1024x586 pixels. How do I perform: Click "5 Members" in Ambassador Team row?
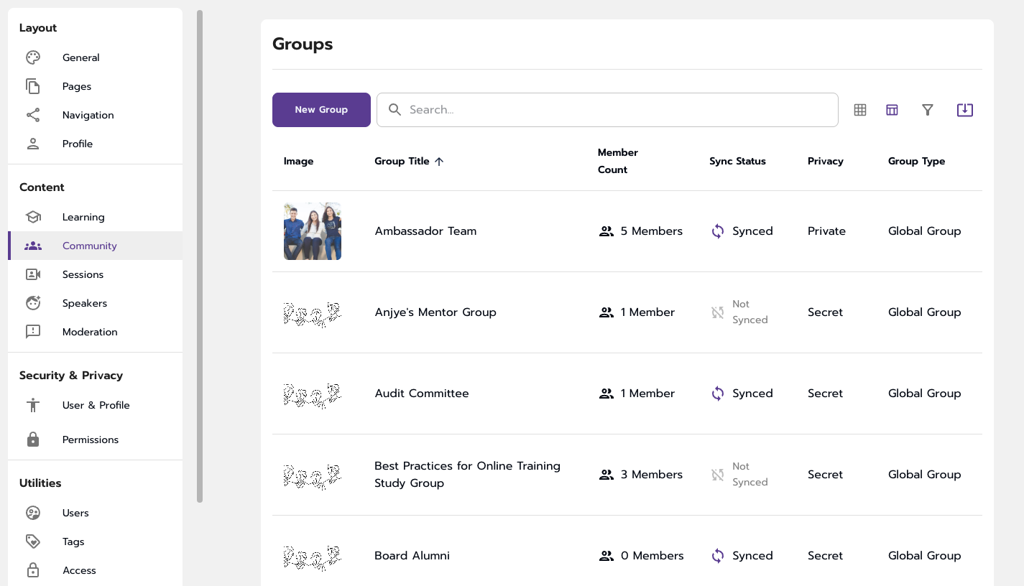651,231
